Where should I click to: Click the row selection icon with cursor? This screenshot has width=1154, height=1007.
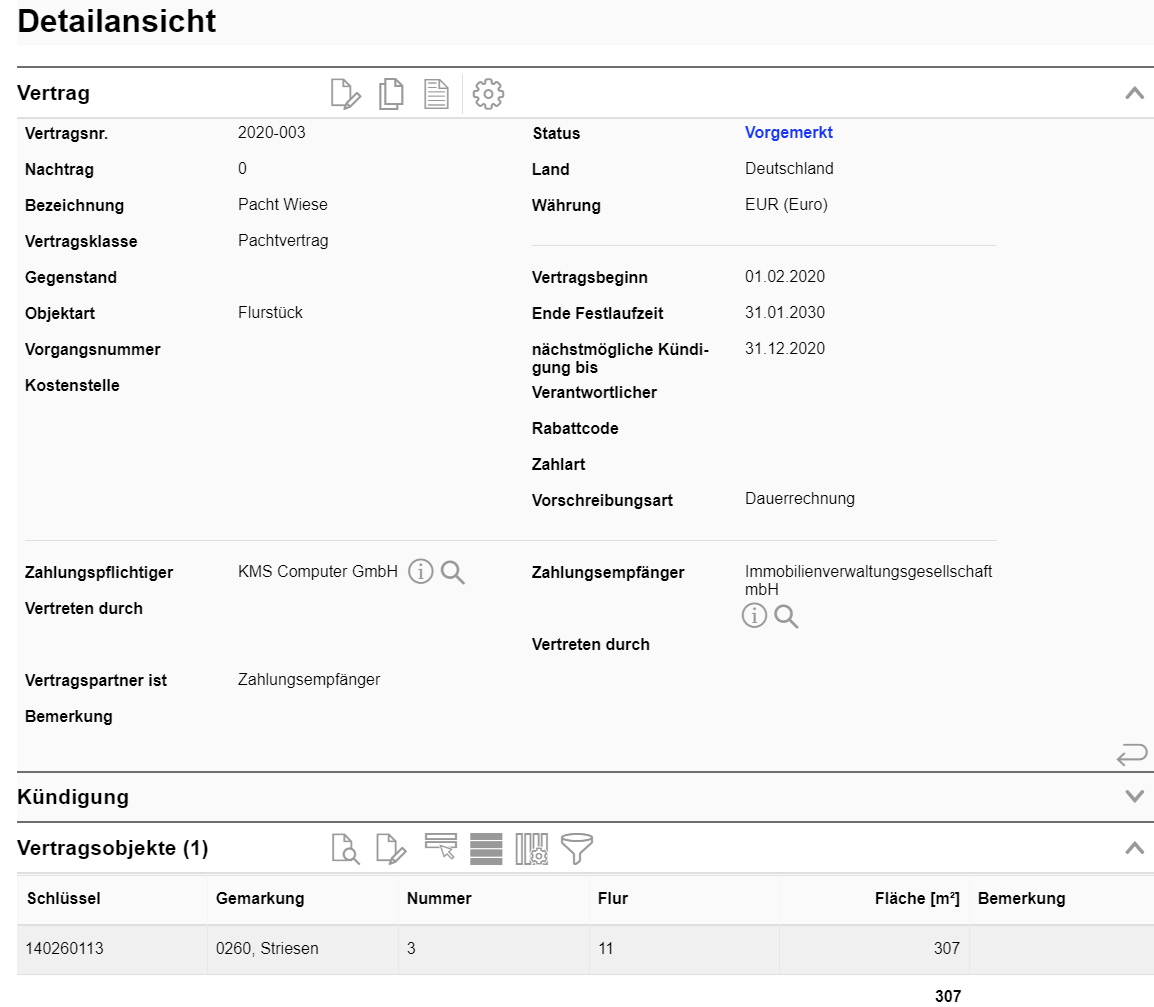point(440,848)
